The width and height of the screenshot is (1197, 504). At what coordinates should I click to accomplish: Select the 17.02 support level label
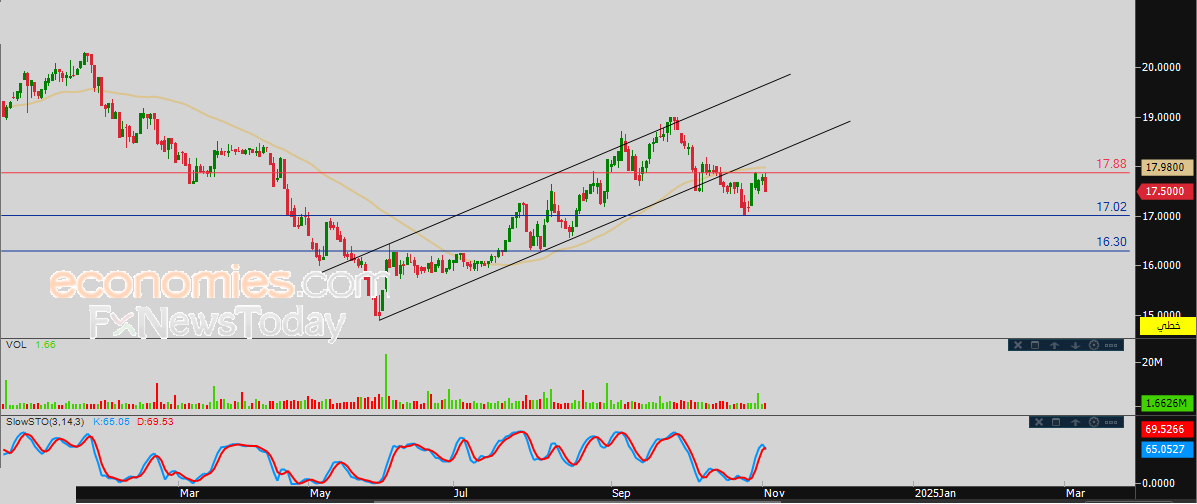point(1112,207)
